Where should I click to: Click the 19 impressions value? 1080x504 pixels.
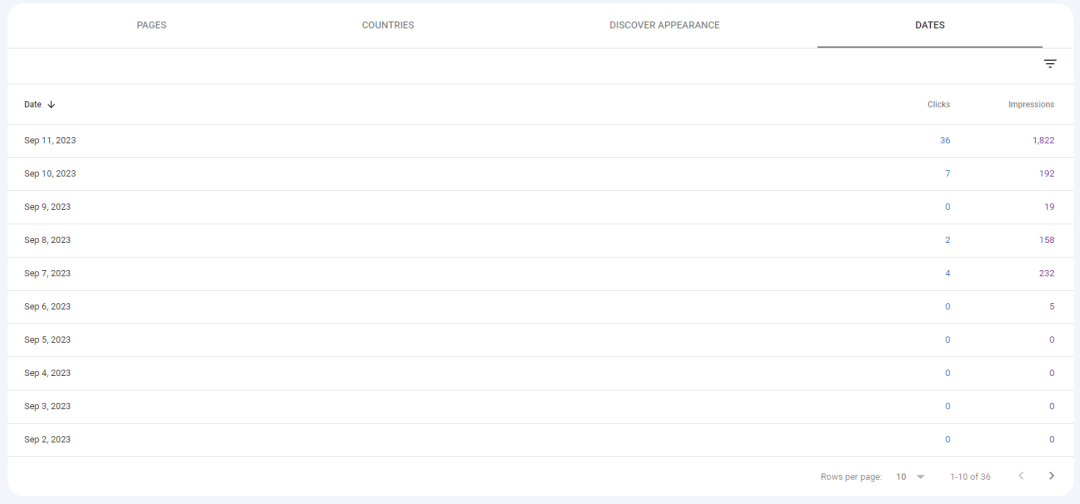point(1049,207)
